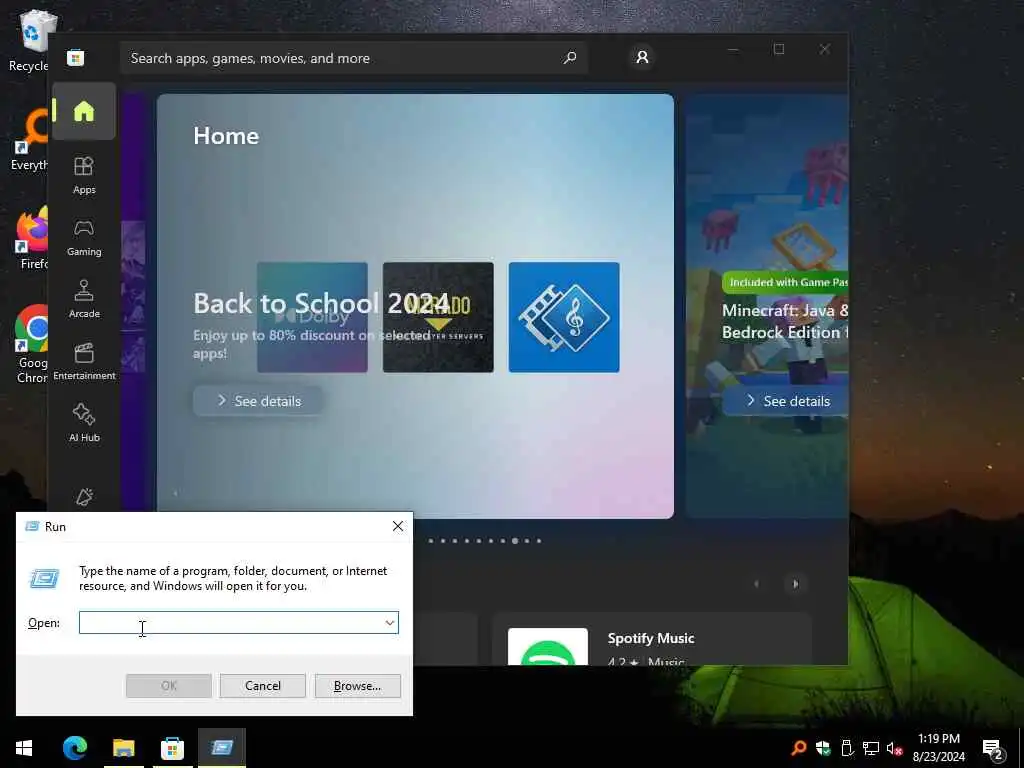Open Dolby app tile in banner
The height and width of the screenshot is (768, 1024).
tap(312, 317)
